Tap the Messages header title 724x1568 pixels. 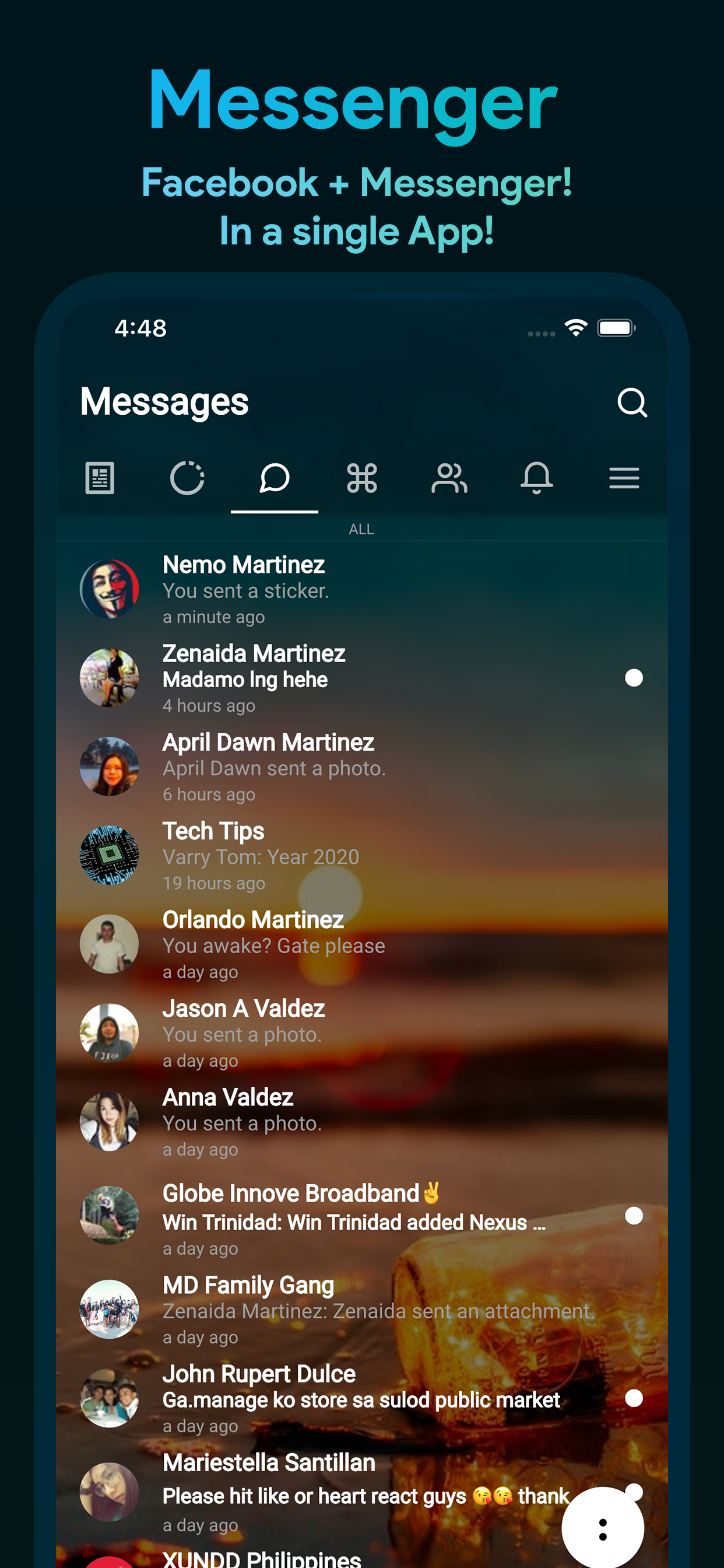[x=164, y=402]
